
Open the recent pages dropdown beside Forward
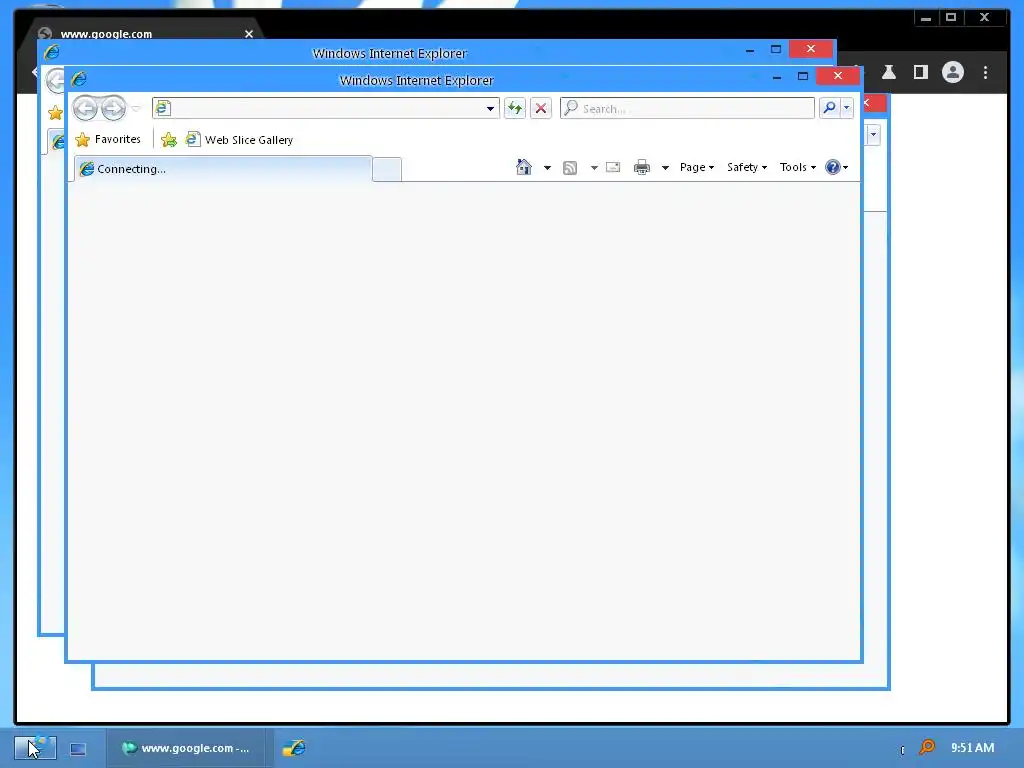pyautogui.click(x=136, y=108)
